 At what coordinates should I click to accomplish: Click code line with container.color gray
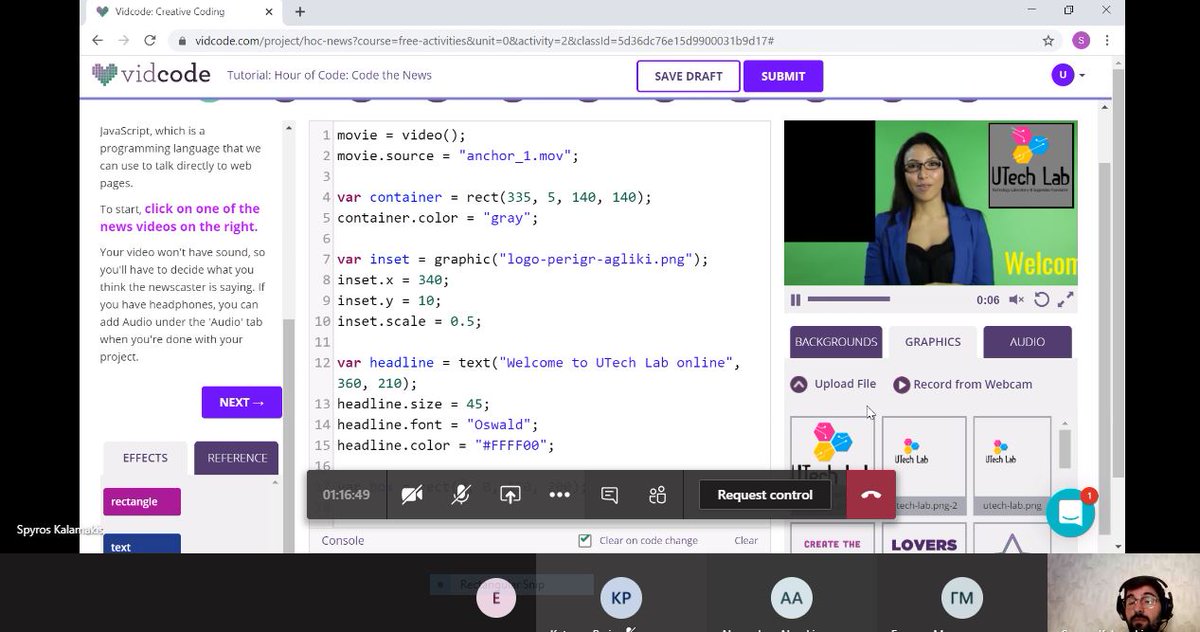[x=437, y=218]
